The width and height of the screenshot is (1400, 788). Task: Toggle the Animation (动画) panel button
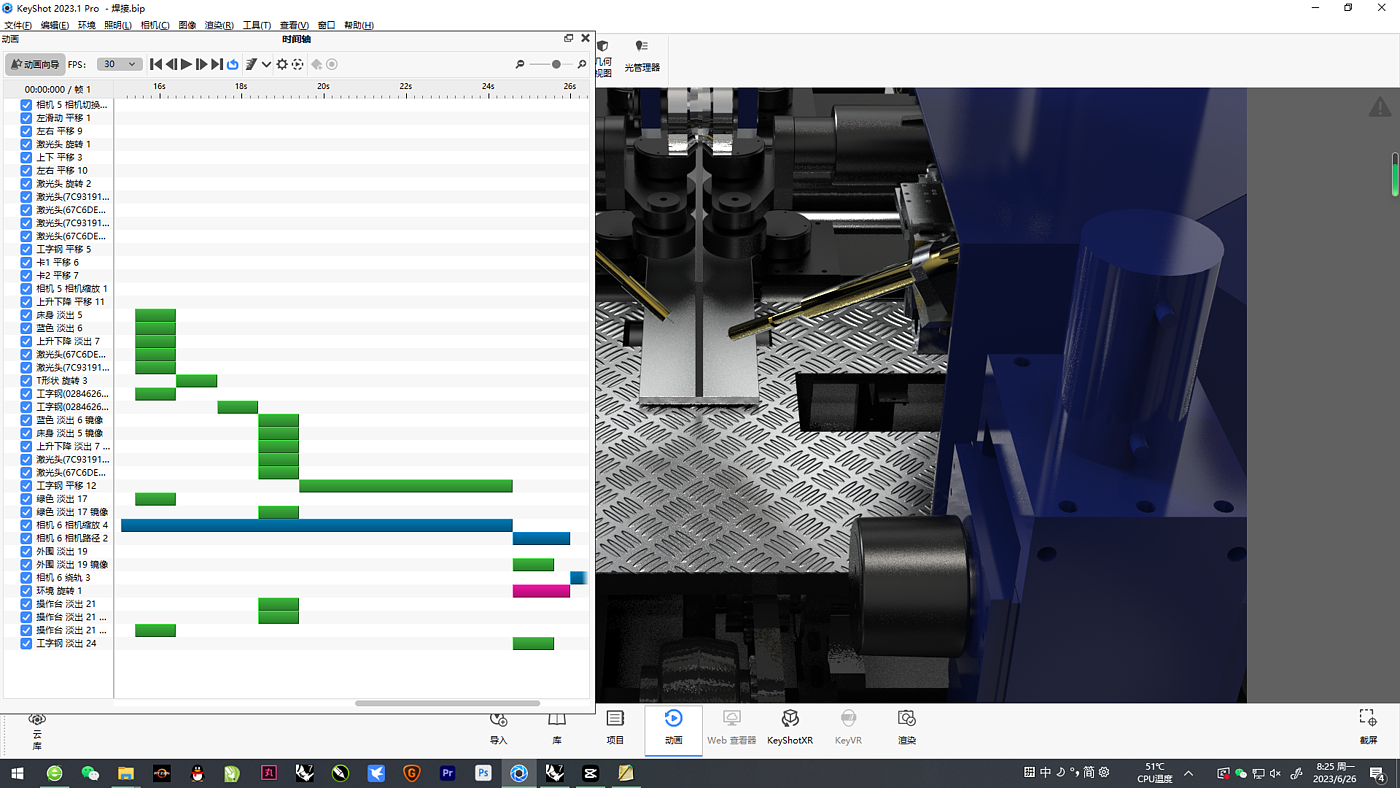click(x=673, y=730)
